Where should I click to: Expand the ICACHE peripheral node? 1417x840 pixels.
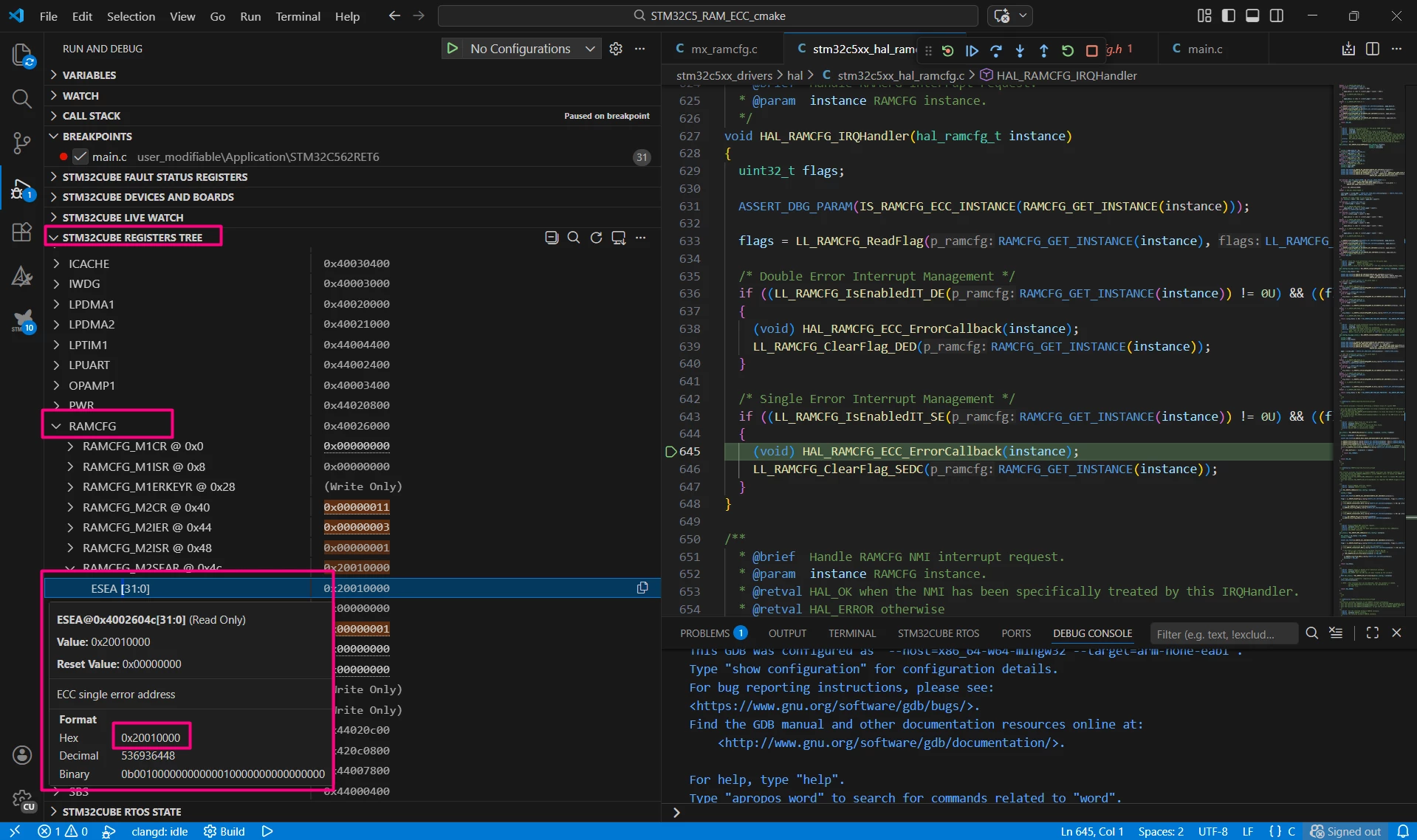coord(56,264)
